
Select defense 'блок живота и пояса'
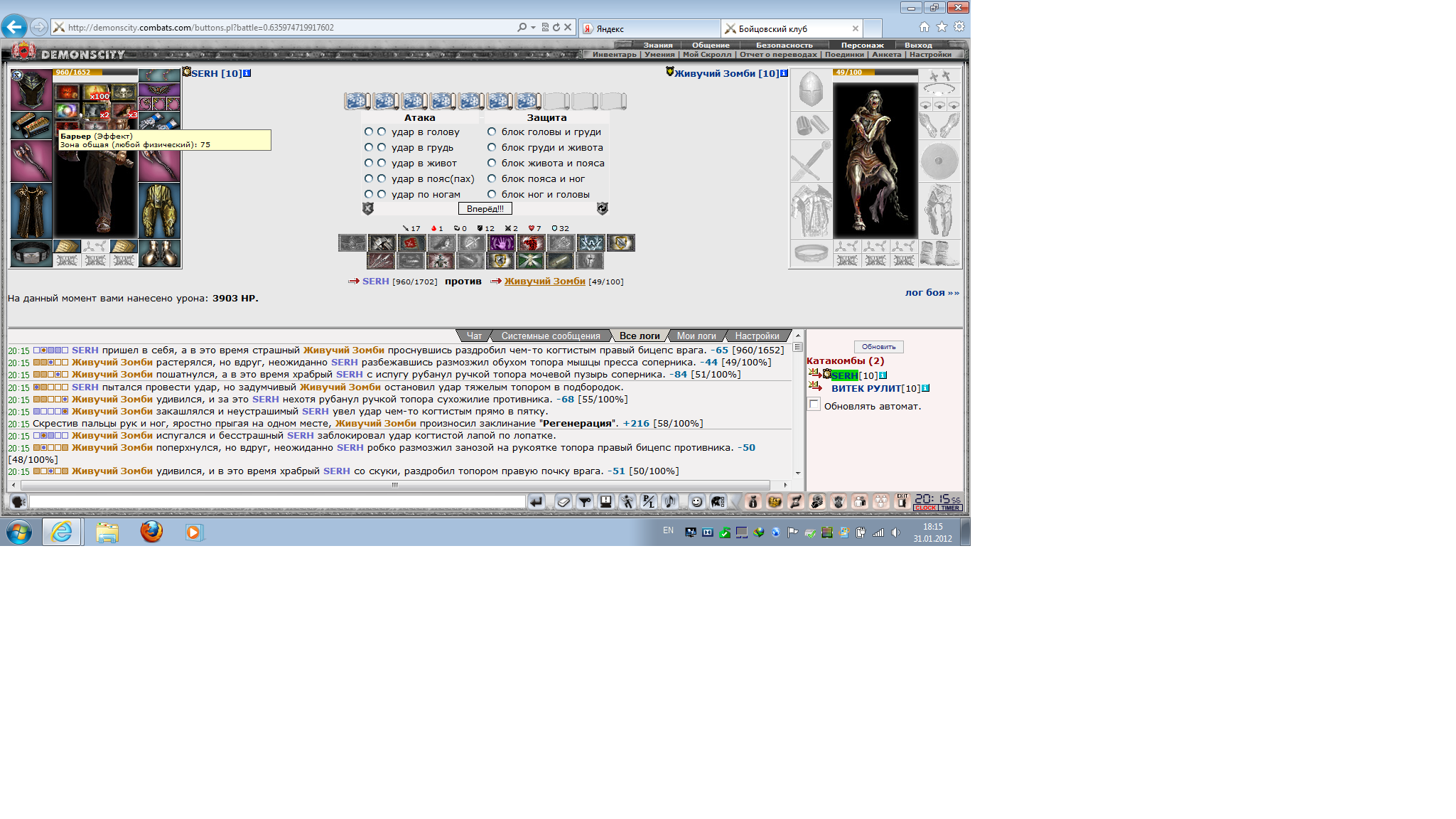coord(492,163)
